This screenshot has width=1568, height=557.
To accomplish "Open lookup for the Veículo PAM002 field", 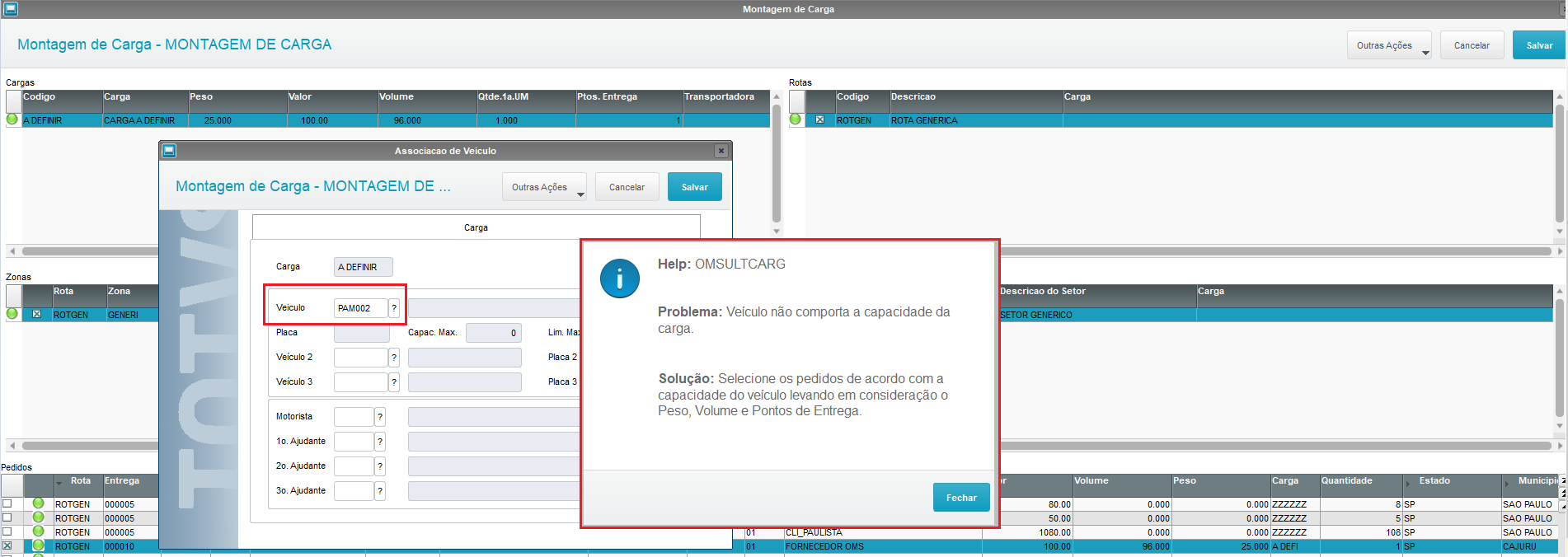I will point(394,308).
